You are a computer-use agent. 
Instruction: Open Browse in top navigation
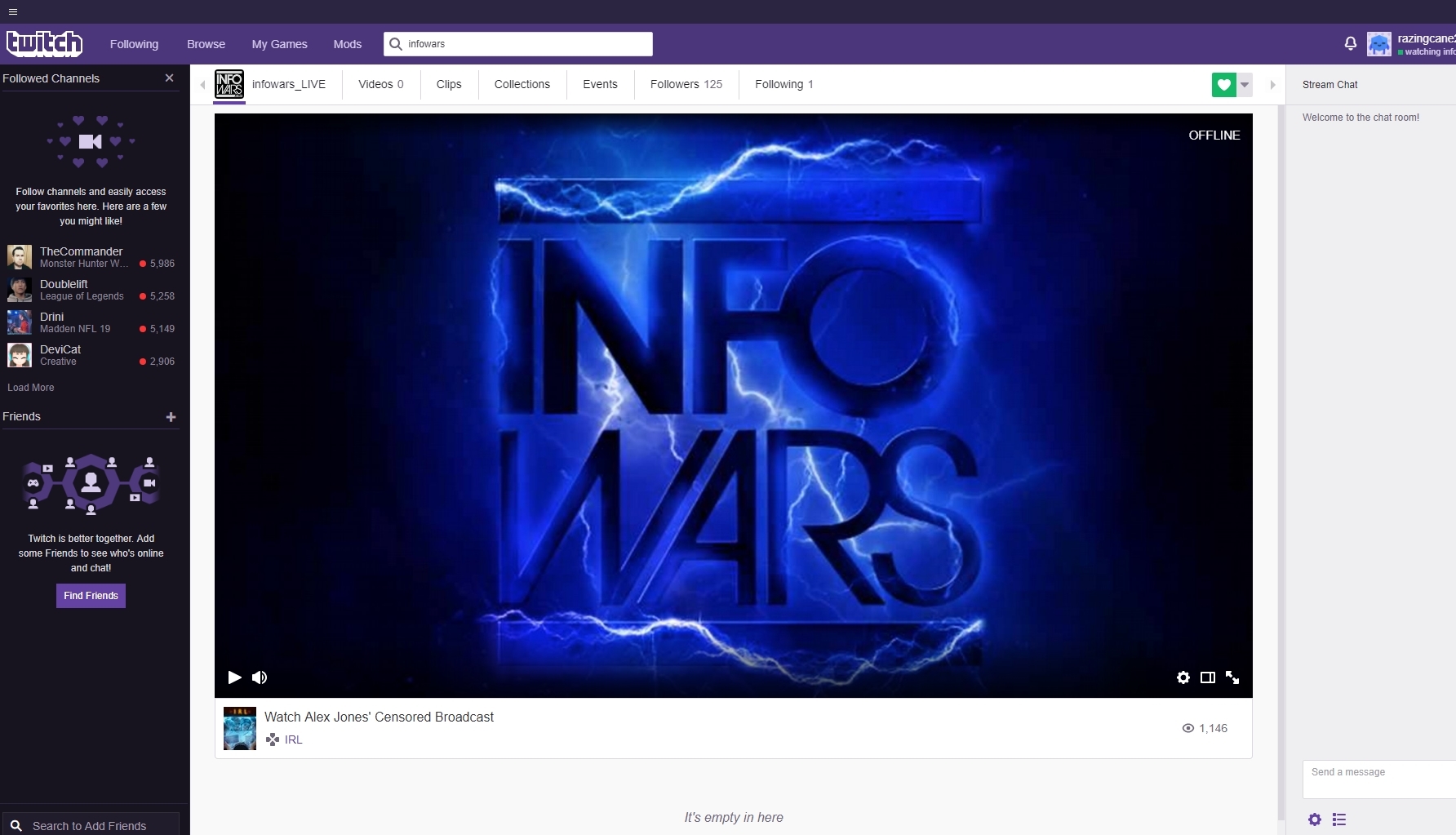(206, 44)
